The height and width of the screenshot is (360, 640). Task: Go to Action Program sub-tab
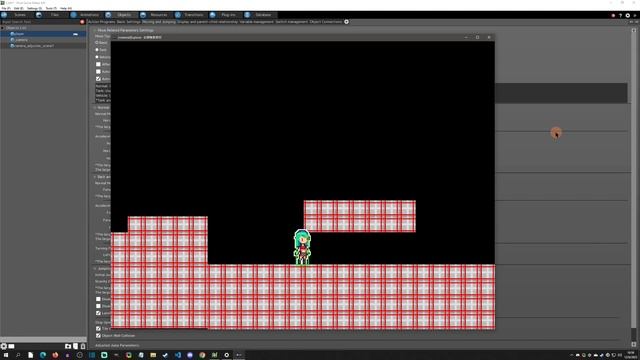(x=102, y=22)
